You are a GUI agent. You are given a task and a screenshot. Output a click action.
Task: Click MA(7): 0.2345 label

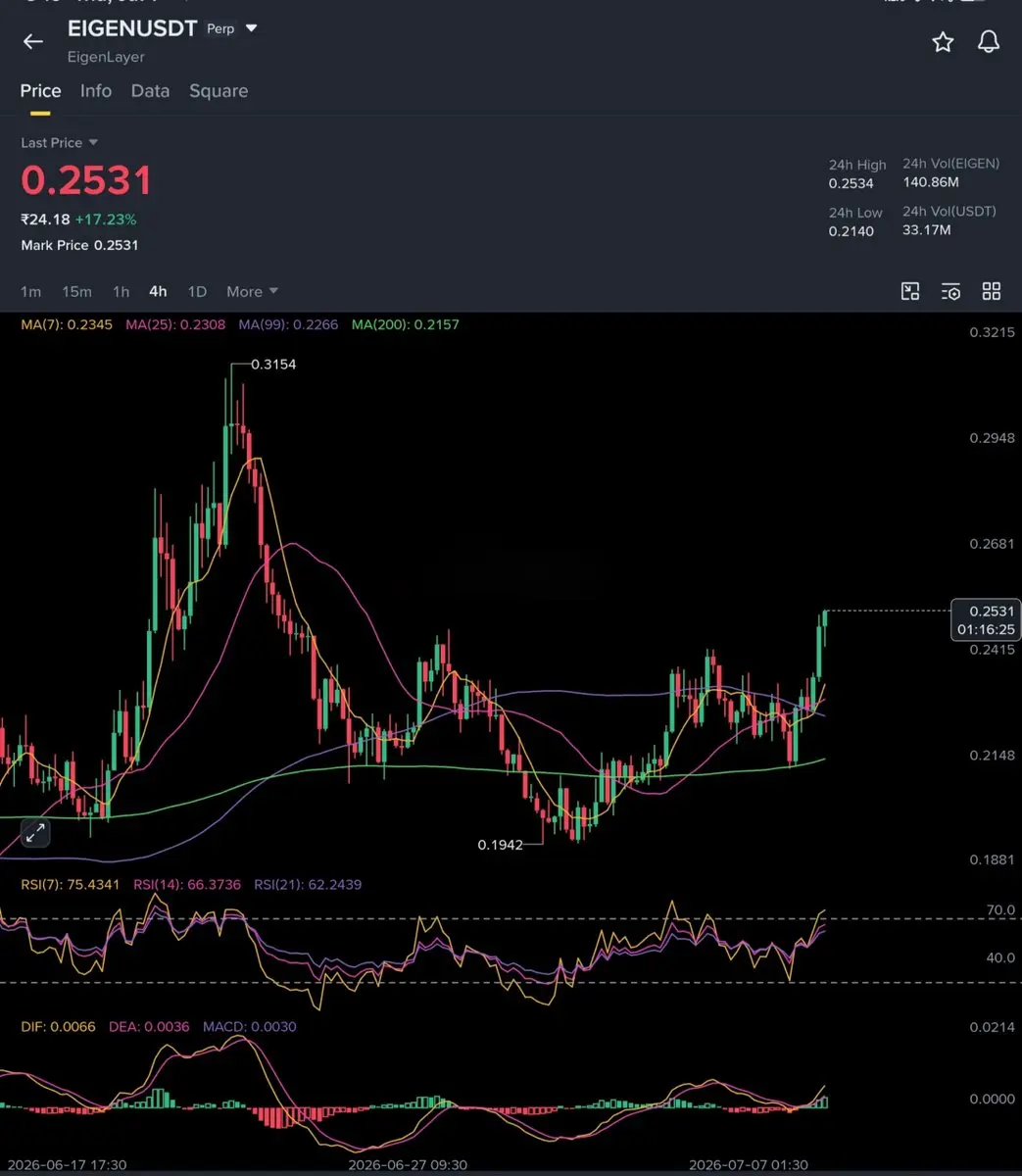[67, 324]
